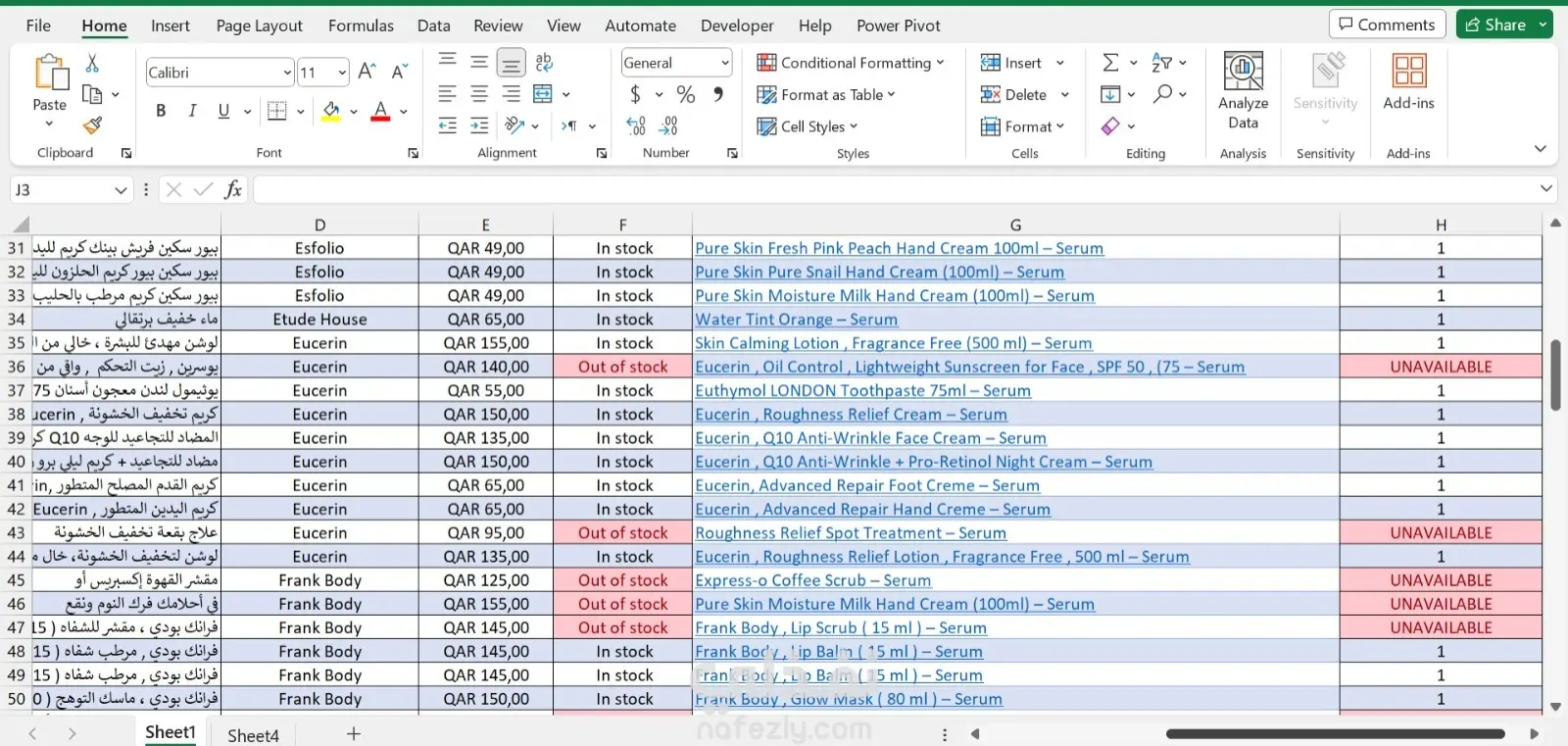Screen dimensions: 1568x746
Task: Expand the Calibri font name dropdown
Action: pos(287,73)
